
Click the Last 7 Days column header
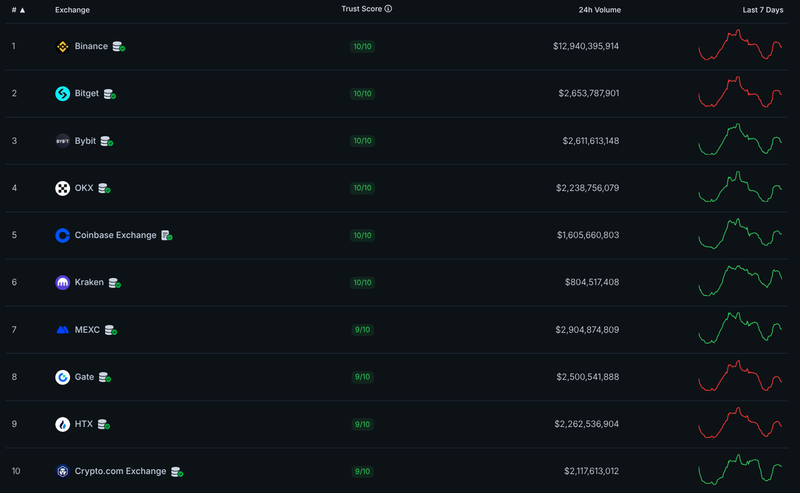pyautogui.click(x=763, y=10)
